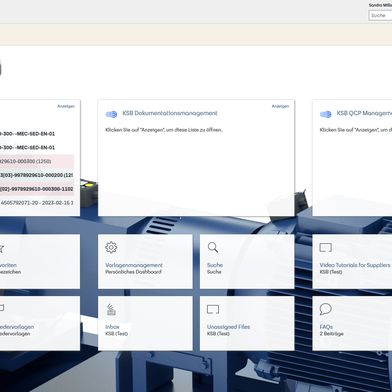Open the Inbox KSB (Test) tile
This screenshot has width=392, height=392.
[x=145, y=323]
